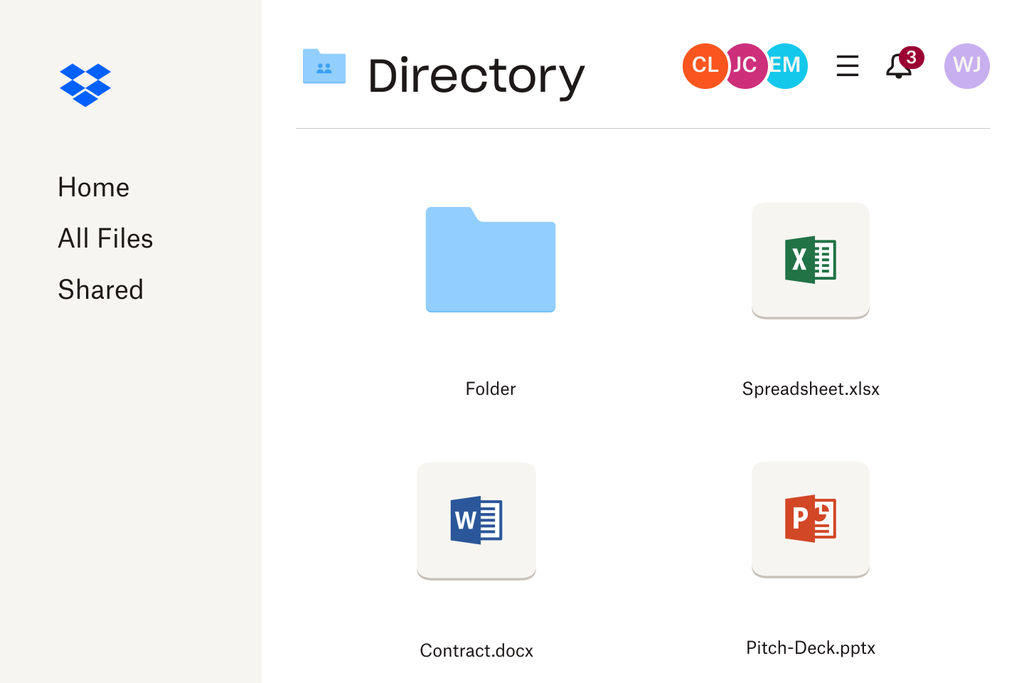Click the shared directory folder icon
This screenshot has height=683, width=1024.
click(323, 65)
